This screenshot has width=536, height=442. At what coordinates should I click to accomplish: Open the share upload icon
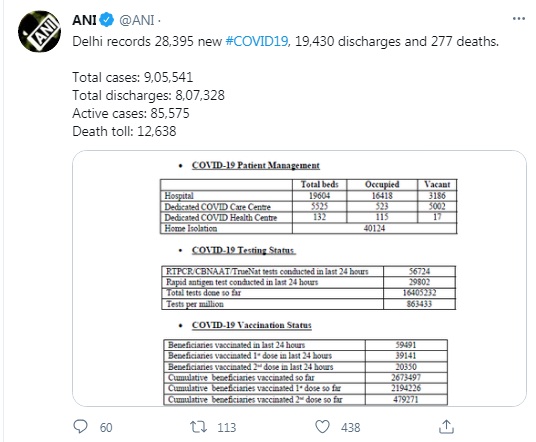tap(446, 427)
